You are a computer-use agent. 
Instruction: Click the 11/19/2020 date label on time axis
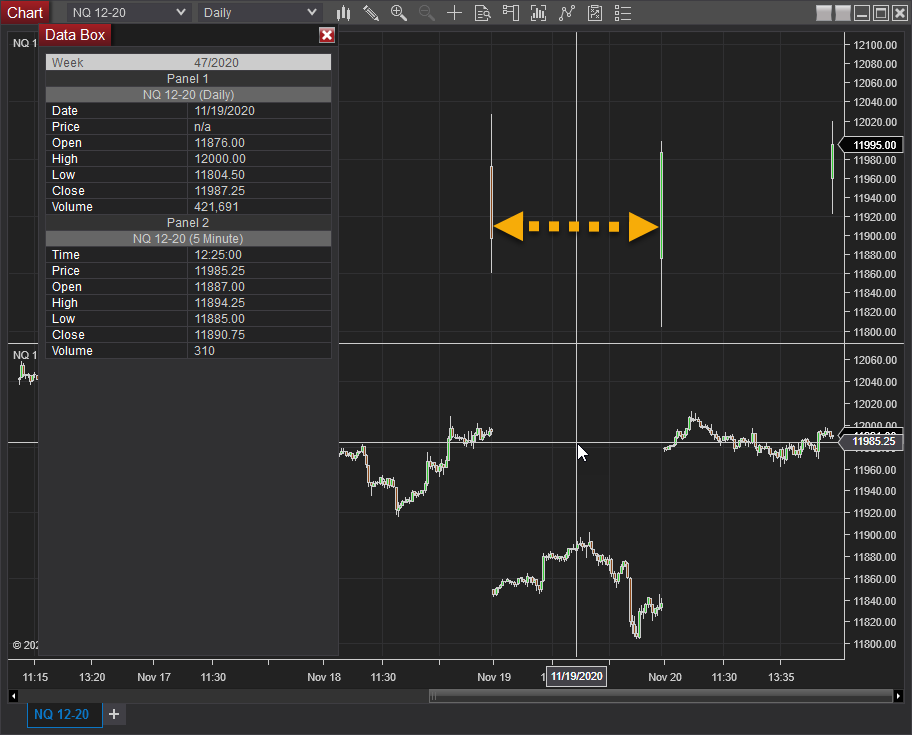[576, 676]
